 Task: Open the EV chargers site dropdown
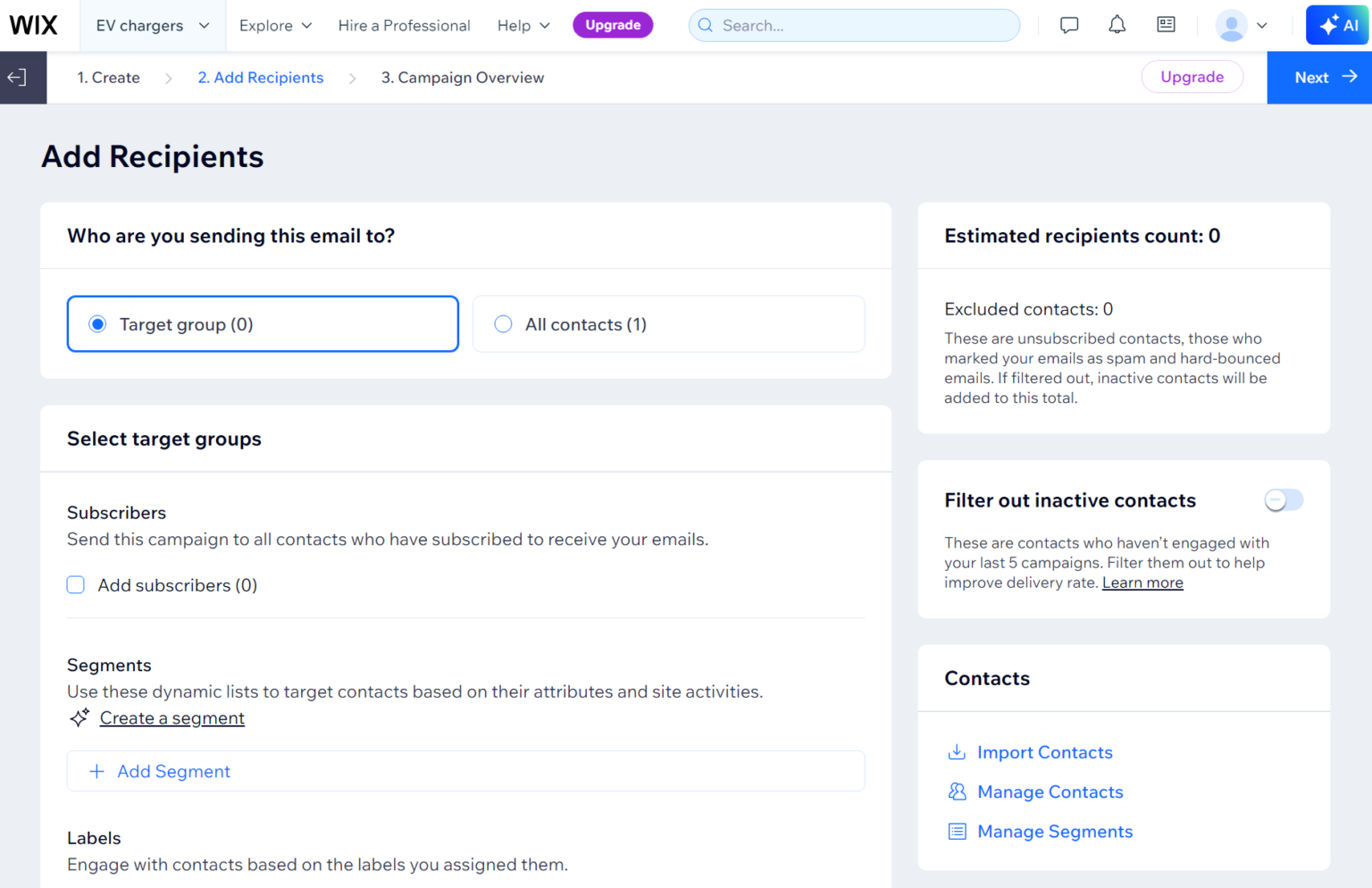[x=152, y=25]
